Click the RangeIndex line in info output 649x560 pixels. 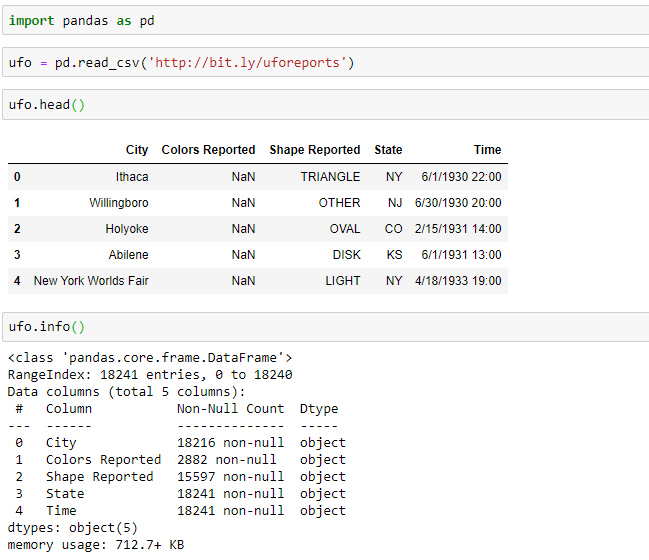coord(150,375)
